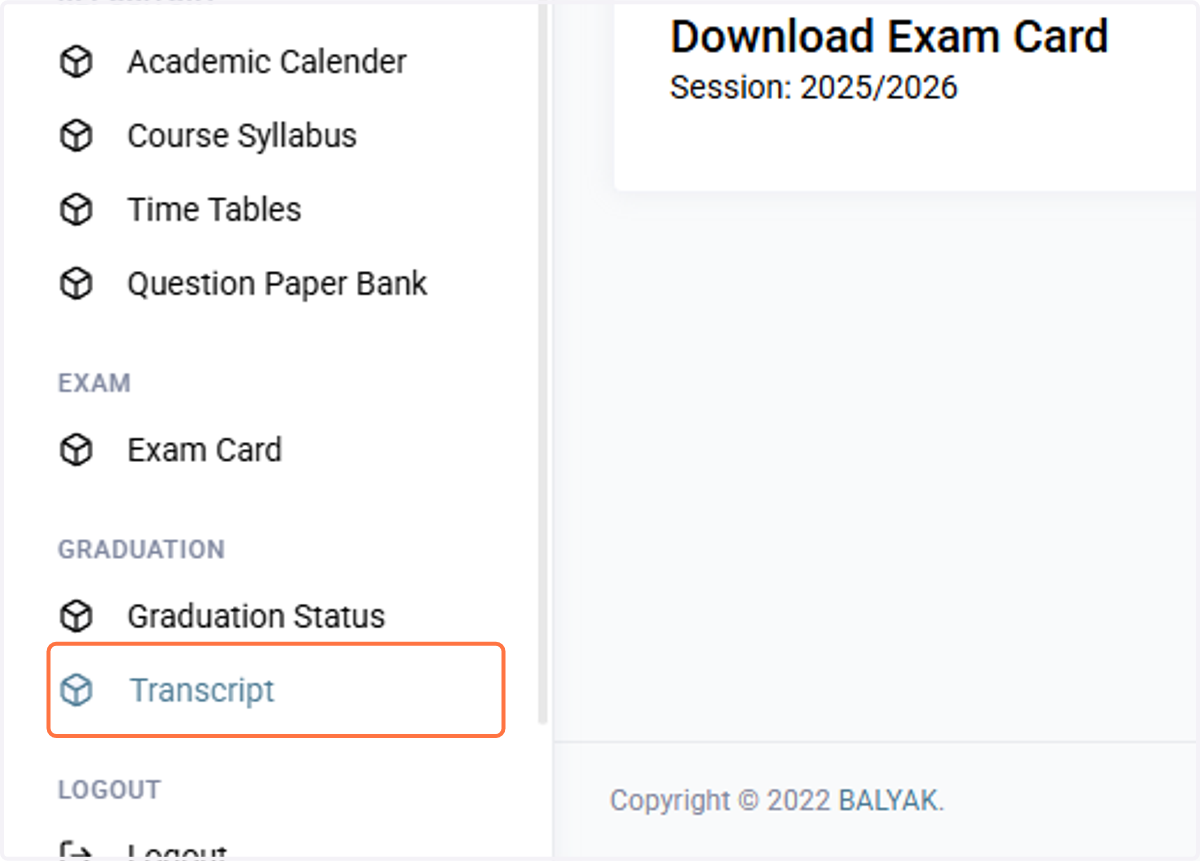Screen dimensions: 1200x861
Task: Click the cube icon next to Graduation Status
Action: 76,616
